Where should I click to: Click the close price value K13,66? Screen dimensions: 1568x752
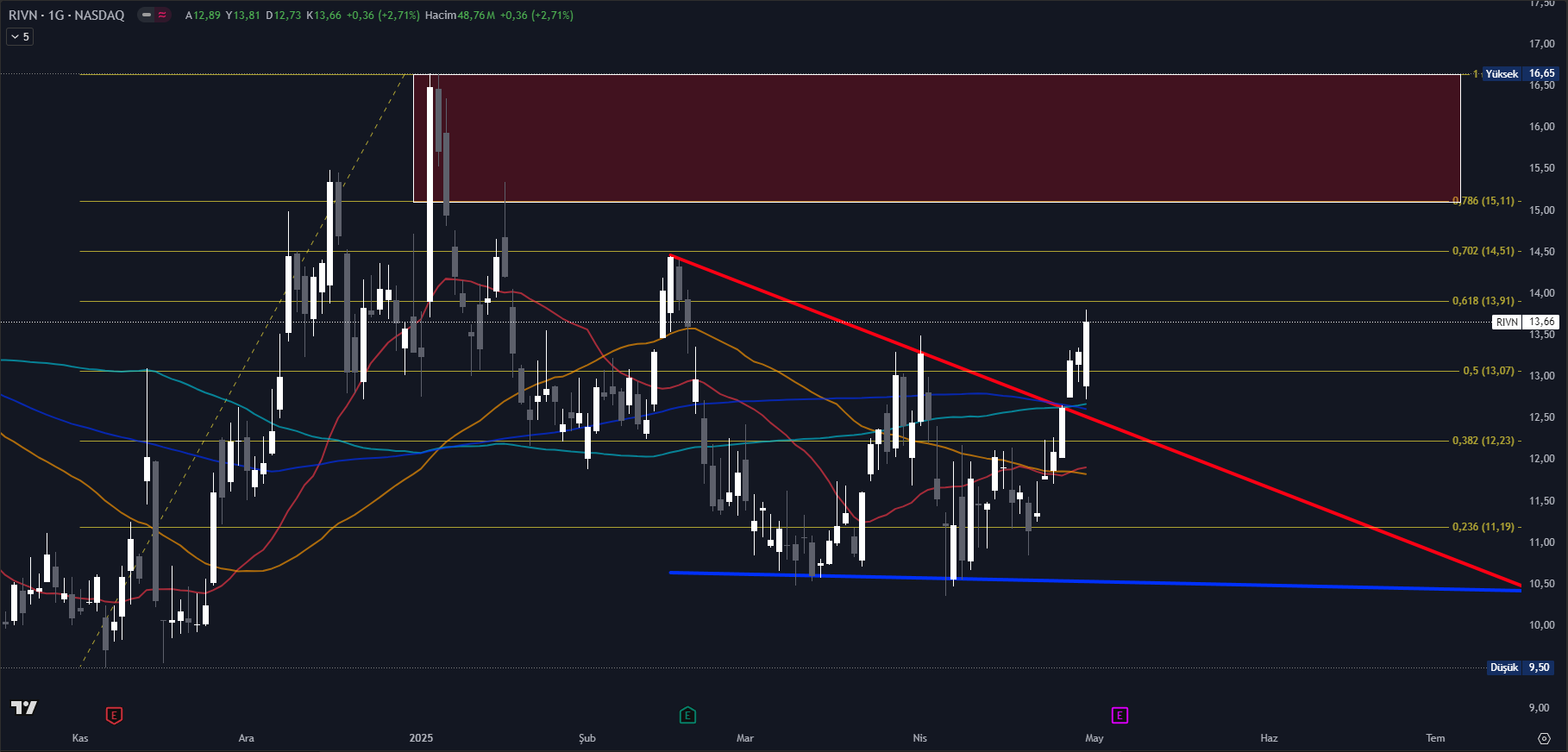click(323, 15)
